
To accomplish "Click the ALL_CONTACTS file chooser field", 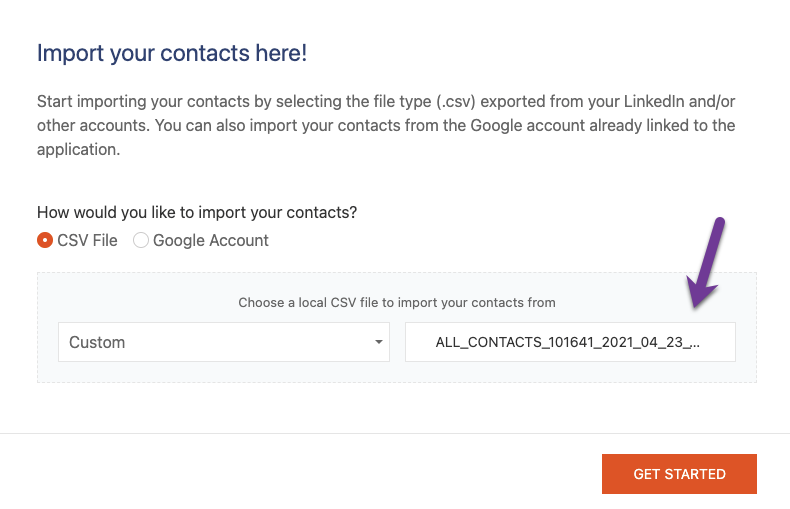I will point(569,342).
